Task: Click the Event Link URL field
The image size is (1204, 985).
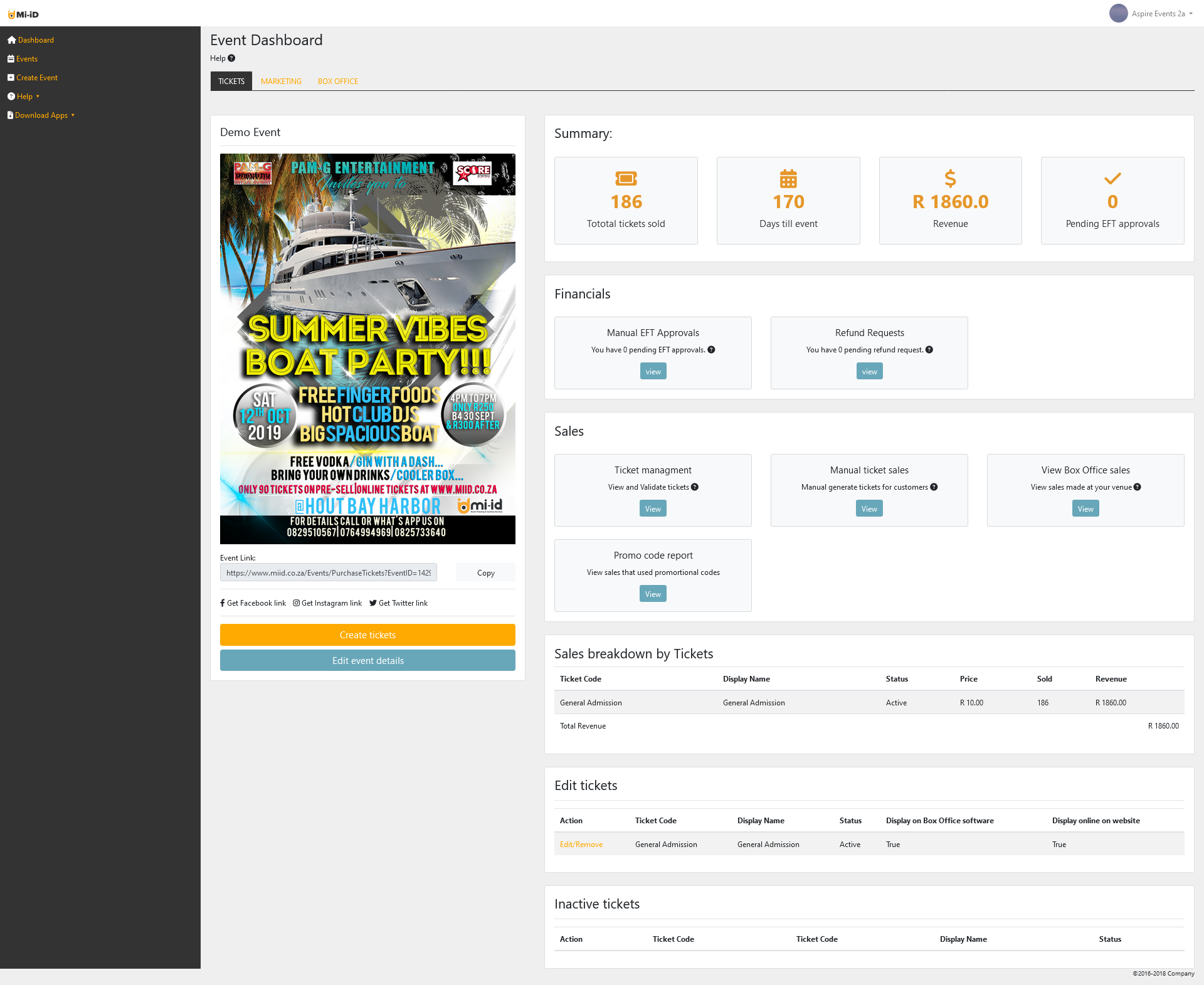Action: tap(328, 572)
